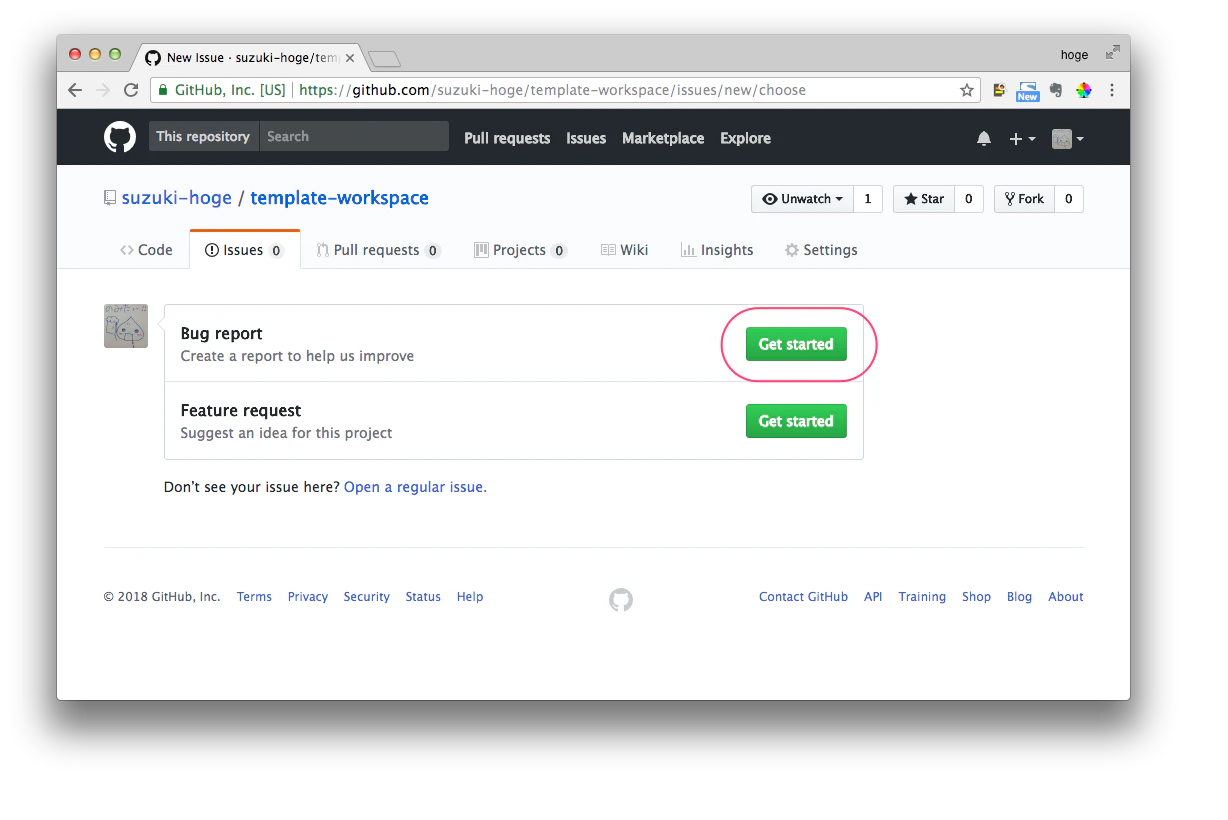Close the New Issue browser tab
This screenshot has height=820, width=1228.
pyautogui.click(x=349, y=58)
